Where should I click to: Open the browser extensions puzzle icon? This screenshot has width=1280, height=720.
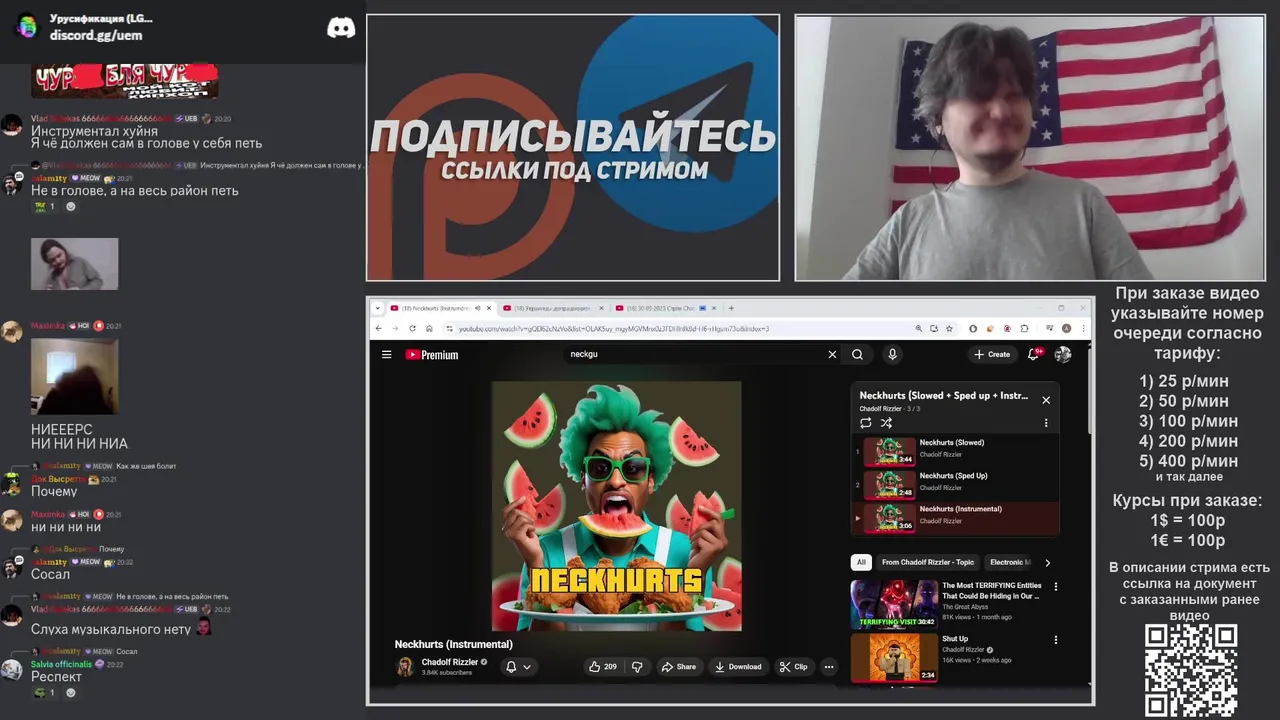pyautogui.click(x=1023, y=328)
